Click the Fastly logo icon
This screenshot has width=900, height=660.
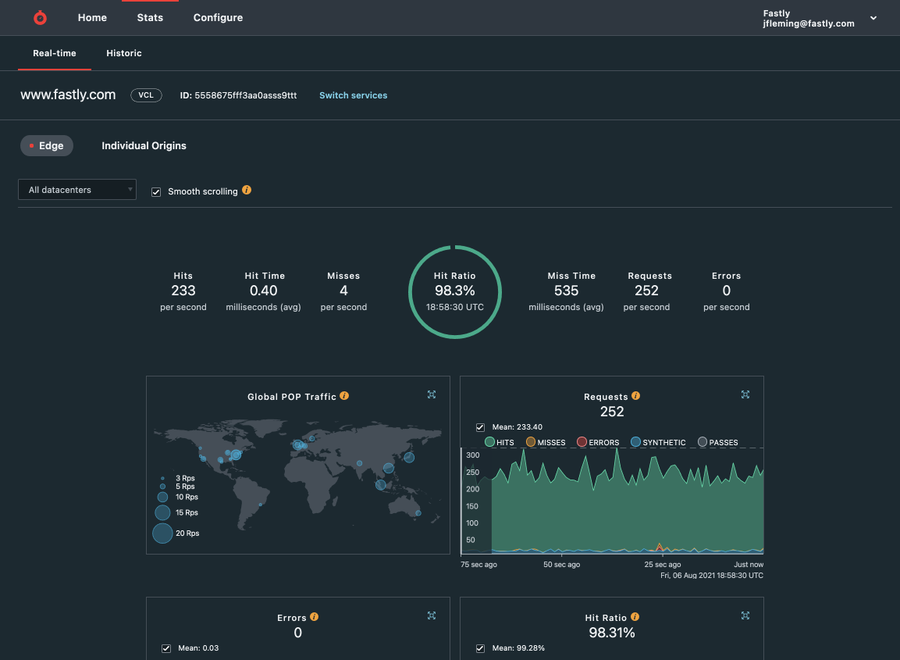(x=40, y=18)
